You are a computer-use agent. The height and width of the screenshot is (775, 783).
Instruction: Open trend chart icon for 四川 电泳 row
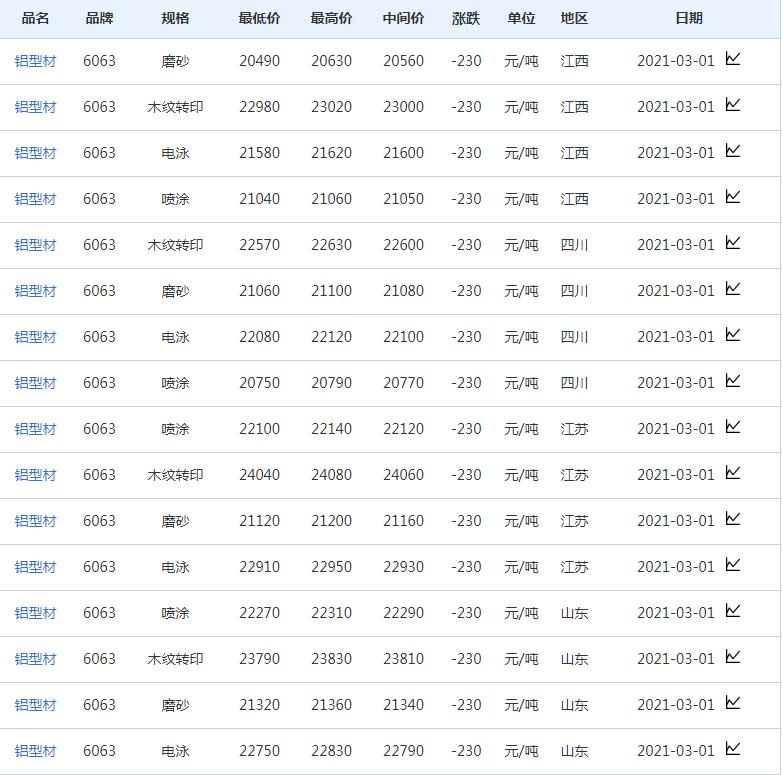tap(733, 335)
